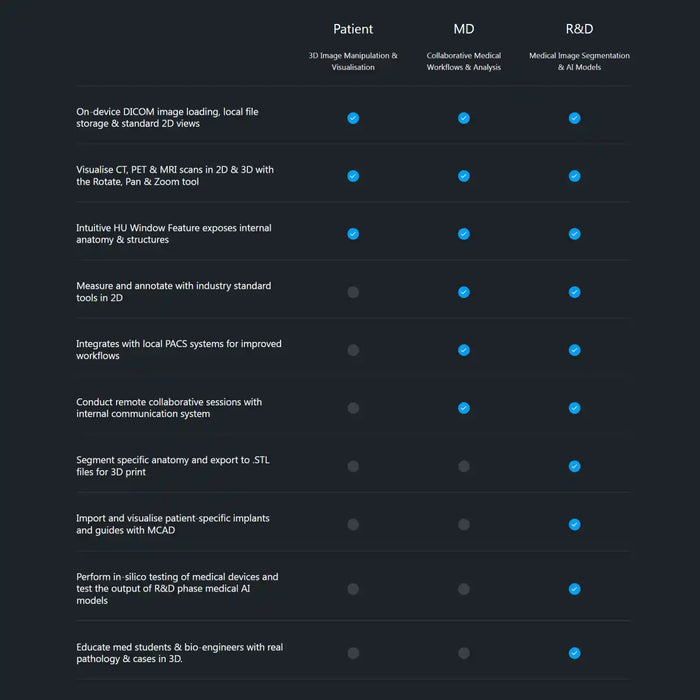Select the MD column heading
The height and width of the screenshot is (700, 700).
pyautogui.click(x=464, y=29)
